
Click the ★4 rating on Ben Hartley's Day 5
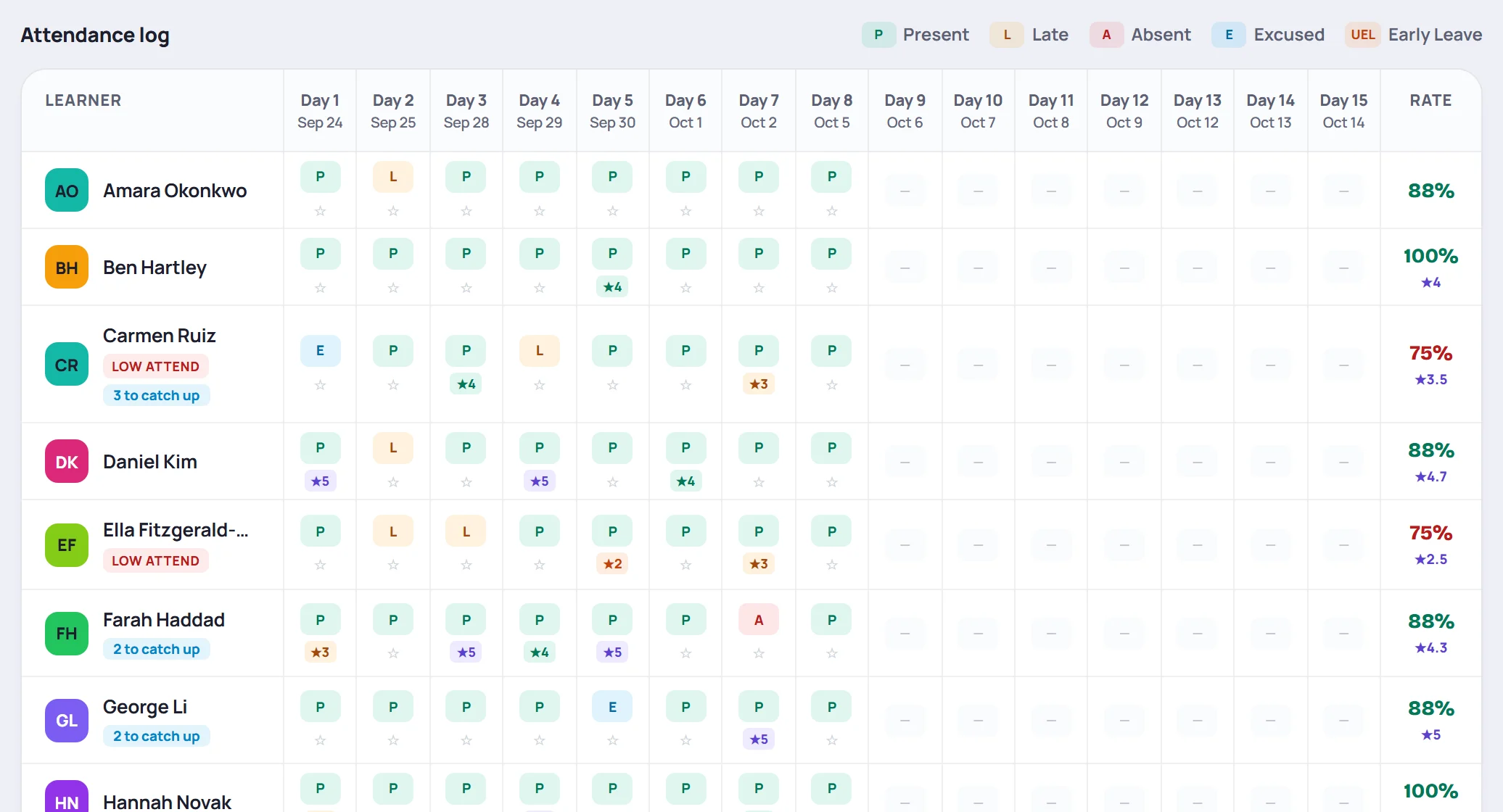[x=612, y=287]
